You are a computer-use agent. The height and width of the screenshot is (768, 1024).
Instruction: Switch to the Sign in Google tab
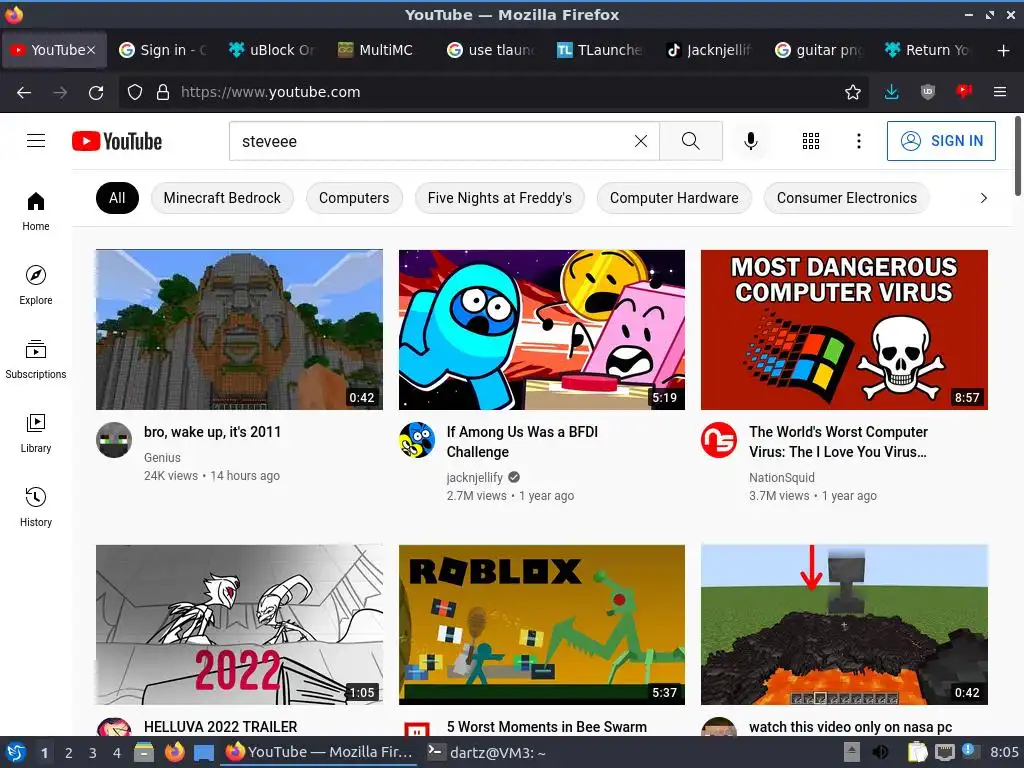tap(163, 50)
